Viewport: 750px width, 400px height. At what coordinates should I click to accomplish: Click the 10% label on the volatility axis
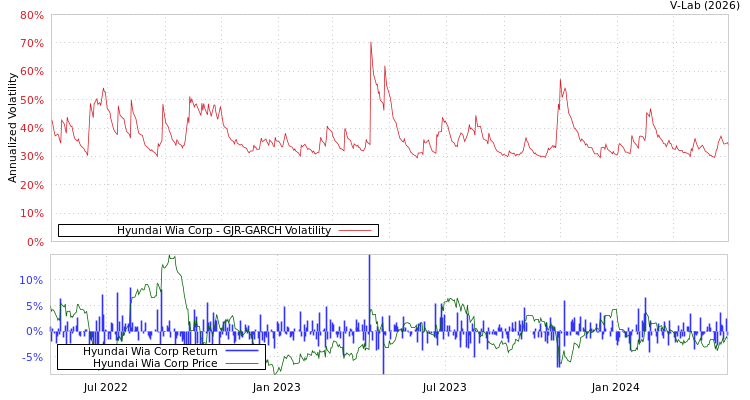31,214
